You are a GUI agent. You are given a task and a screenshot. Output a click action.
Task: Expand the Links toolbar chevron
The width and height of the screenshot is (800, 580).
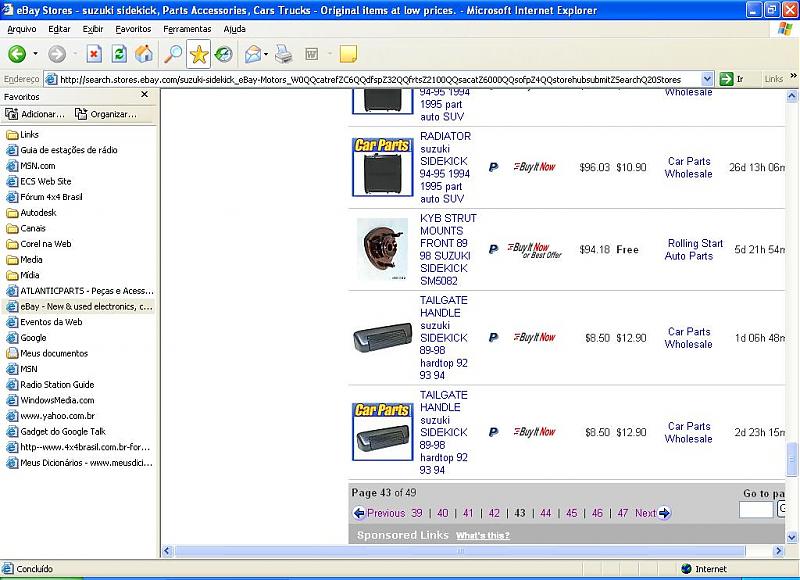coord(793,76)
